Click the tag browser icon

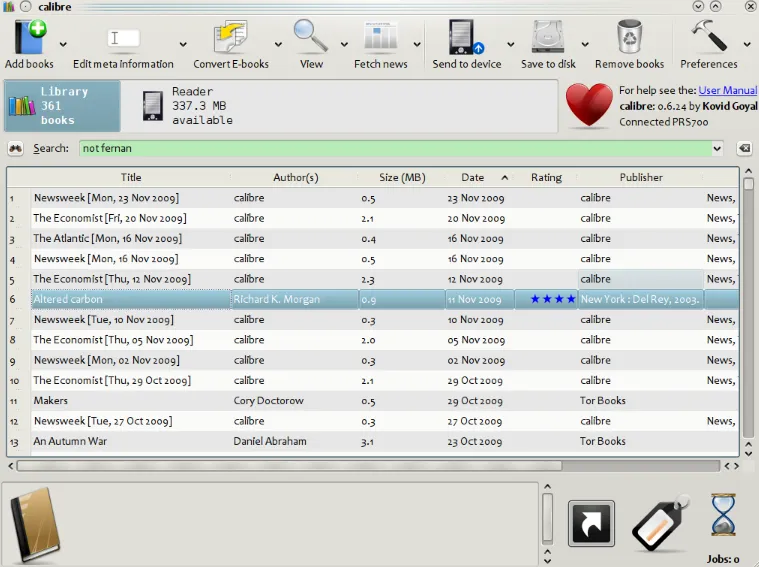click(x=661, y=523)
